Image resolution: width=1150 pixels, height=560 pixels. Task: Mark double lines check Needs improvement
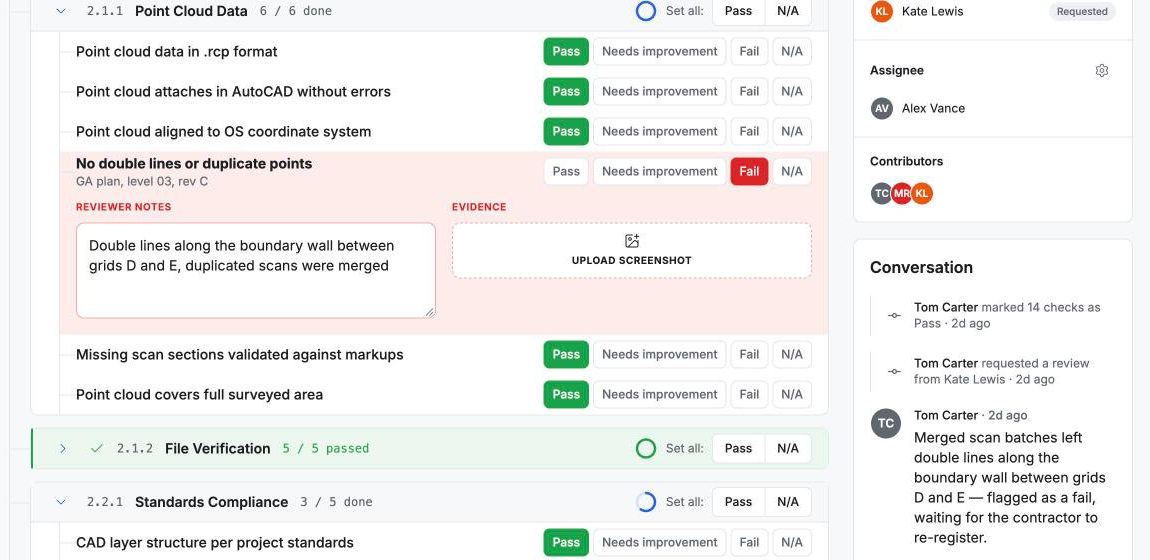[659, 172]
